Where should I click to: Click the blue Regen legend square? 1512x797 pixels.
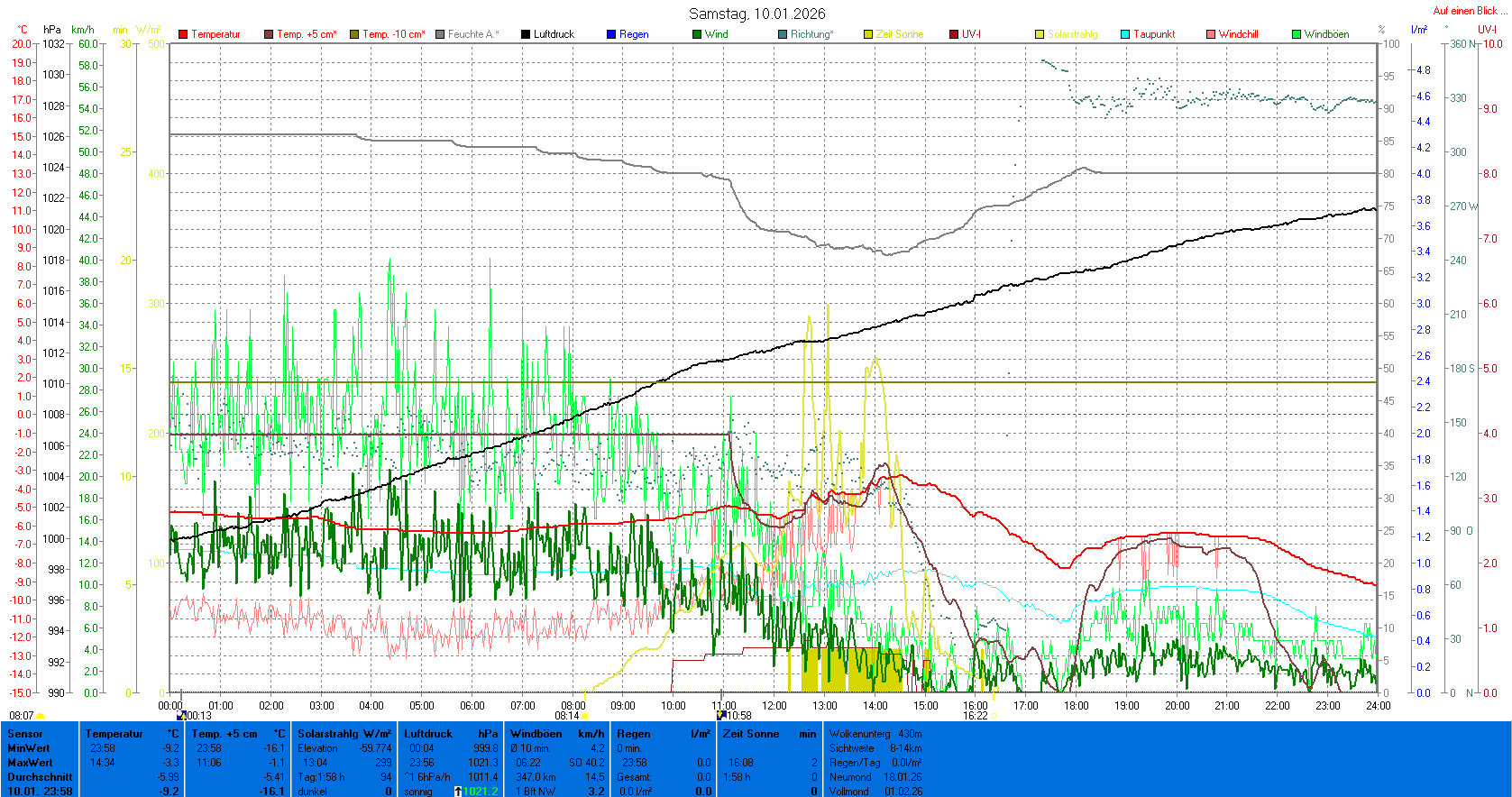(611, 34)
